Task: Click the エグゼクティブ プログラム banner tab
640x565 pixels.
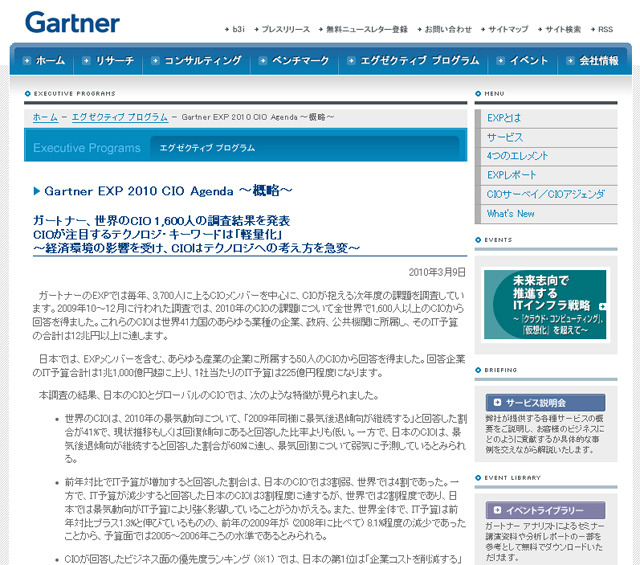Action: click(x=207, y=148)
